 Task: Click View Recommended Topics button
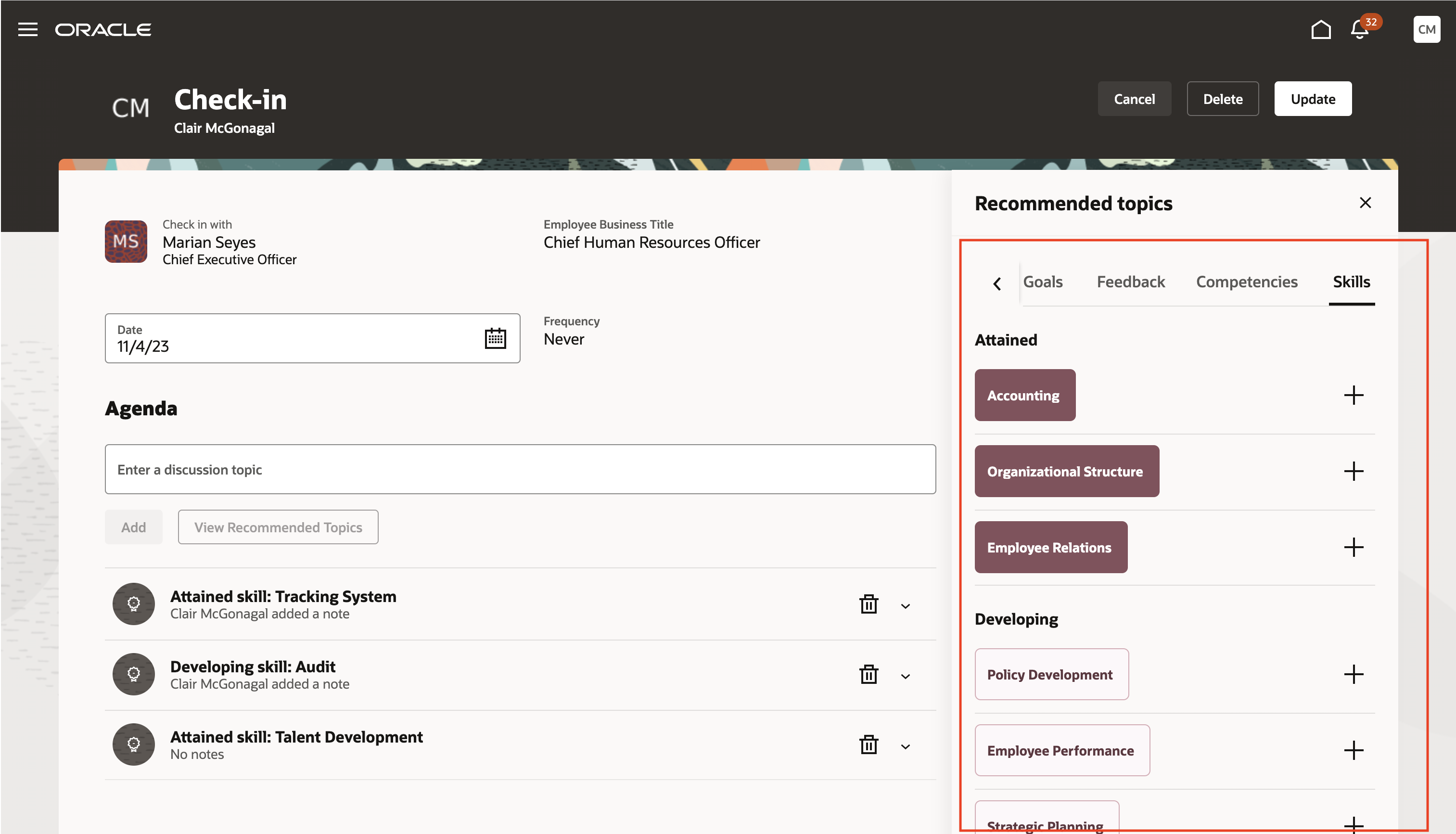278,527
